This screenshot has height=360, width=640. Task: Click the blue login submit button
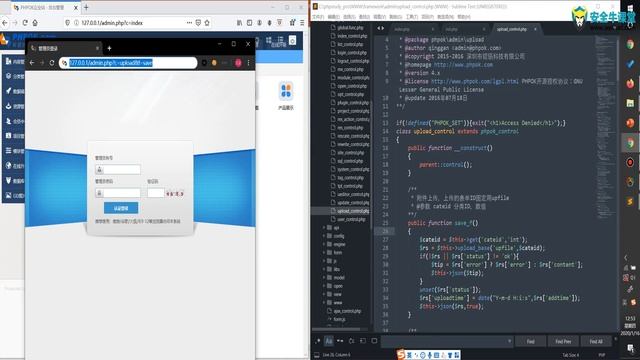click(x=121, y=208)
